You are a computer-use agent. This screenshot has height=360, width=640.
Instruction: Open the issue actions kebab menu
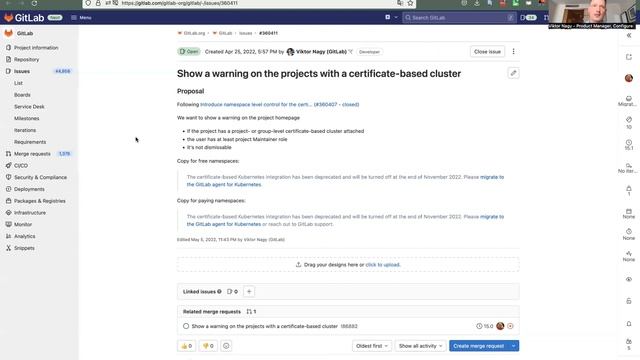pos(513,52)
